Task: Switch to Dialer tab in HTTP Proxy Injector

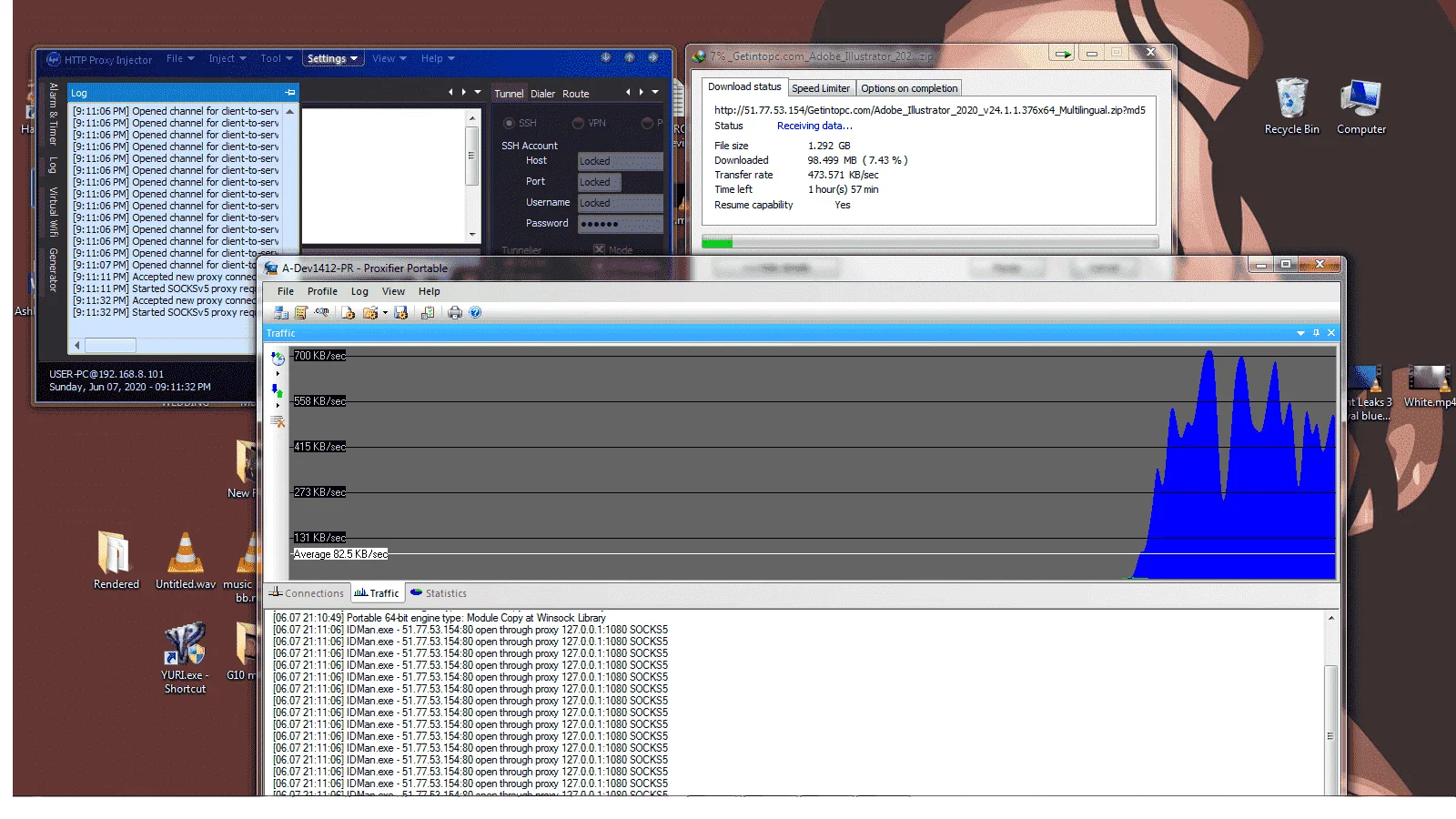Action: click(x=543, y=94)
